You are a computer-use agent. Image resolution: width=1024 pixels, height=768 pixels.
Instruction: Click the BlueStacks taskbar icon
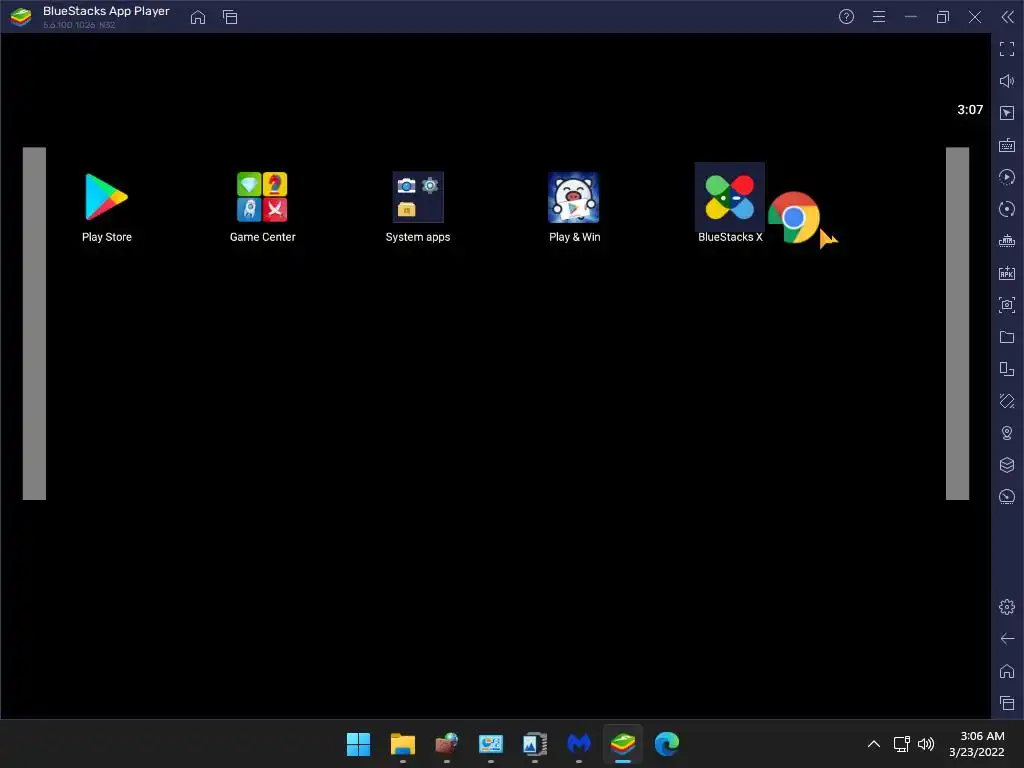tap(623, 744)
